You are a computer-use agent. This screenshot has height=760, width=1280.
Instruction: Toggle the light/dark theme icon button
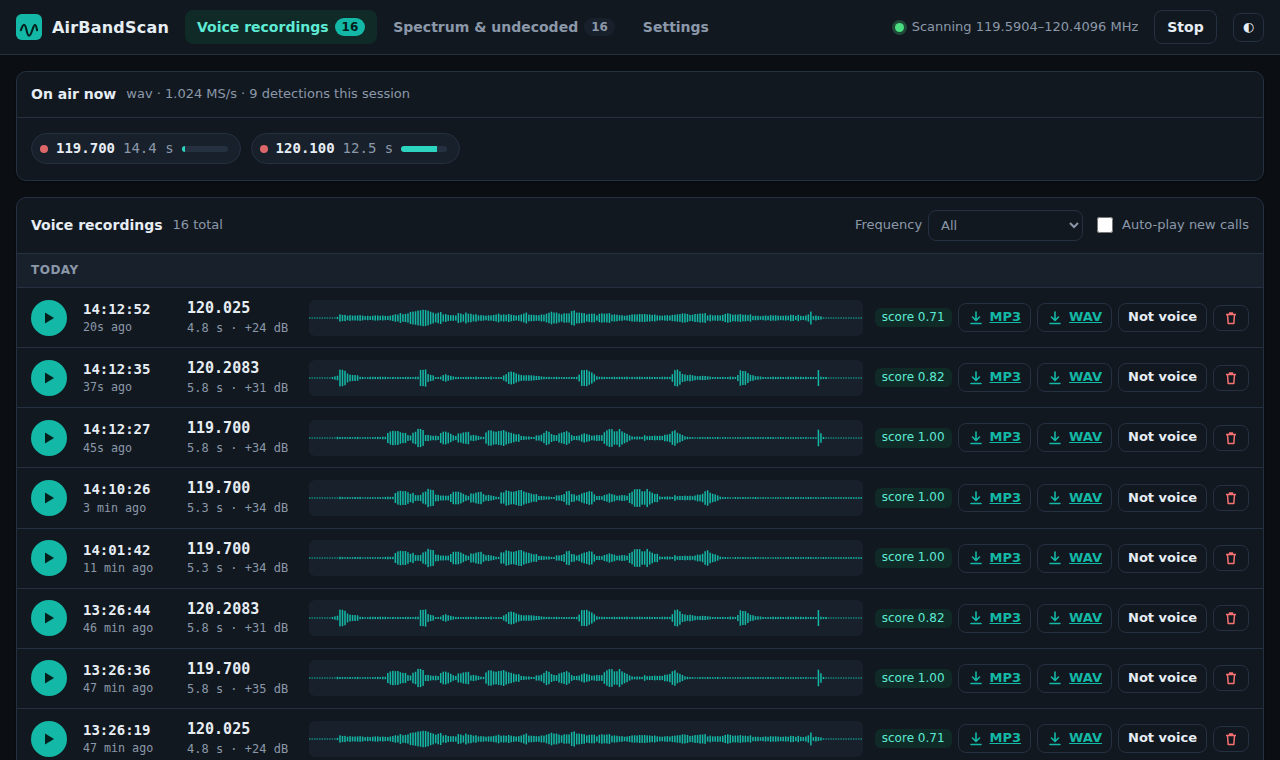(x=1248, y=27)
